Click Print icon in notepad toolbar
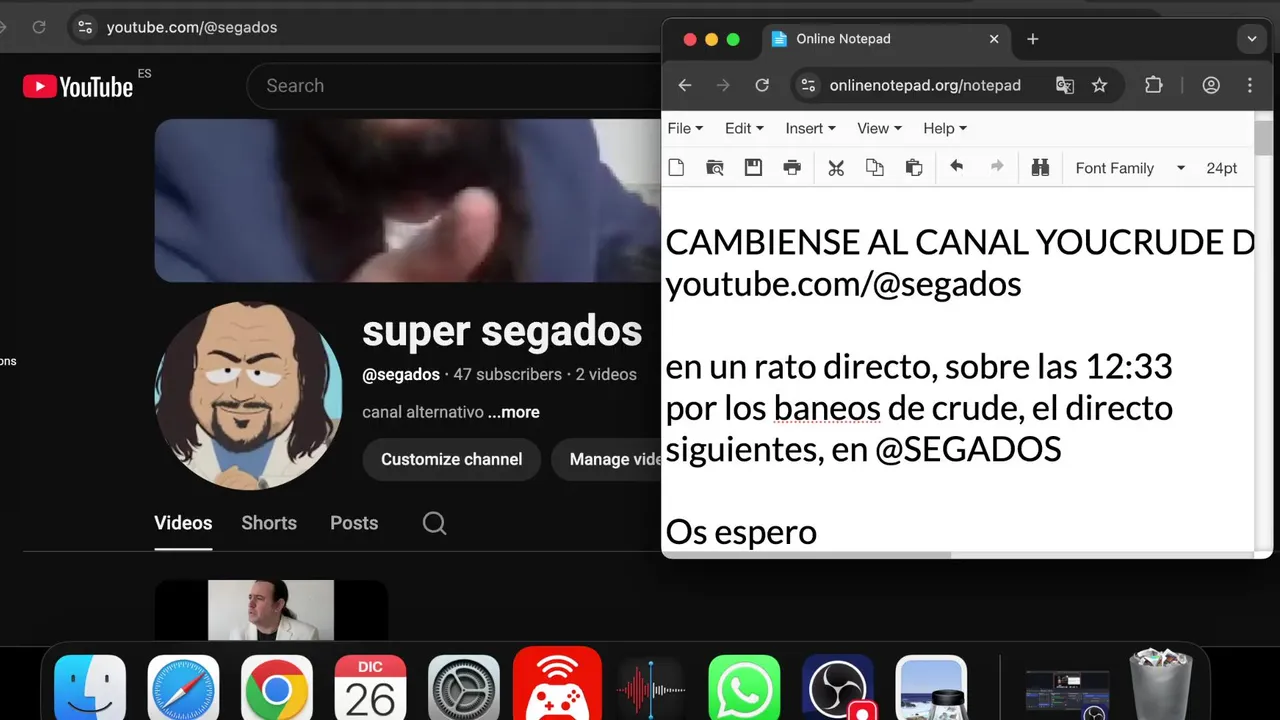The image size is (1280, 720). [x=792, y=168]
